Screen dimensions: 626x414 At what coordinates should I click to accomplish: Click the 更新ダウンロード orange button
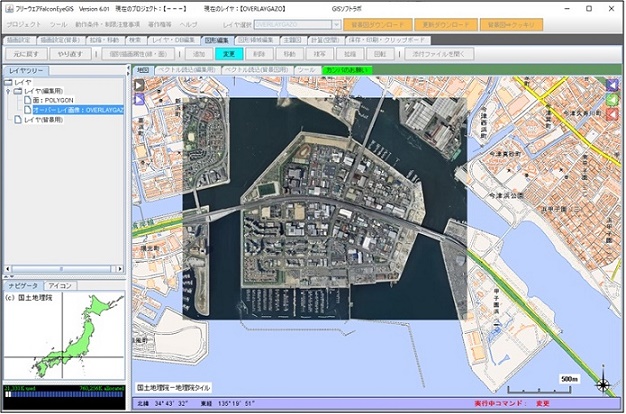[x=446, y=25]
